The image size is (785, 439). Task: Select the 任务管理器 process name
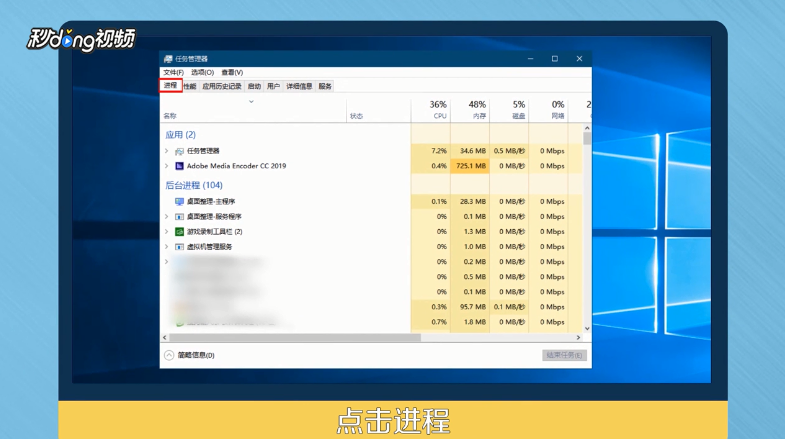[x=203, y=151]
